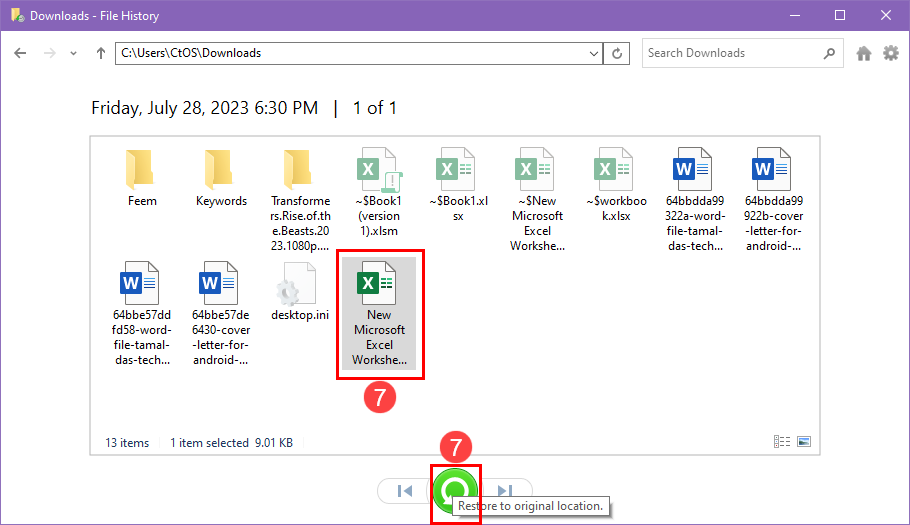
Task: Select 64bbdda99922b-cover-letter-for-android document
Action: [x=774, y=199]
